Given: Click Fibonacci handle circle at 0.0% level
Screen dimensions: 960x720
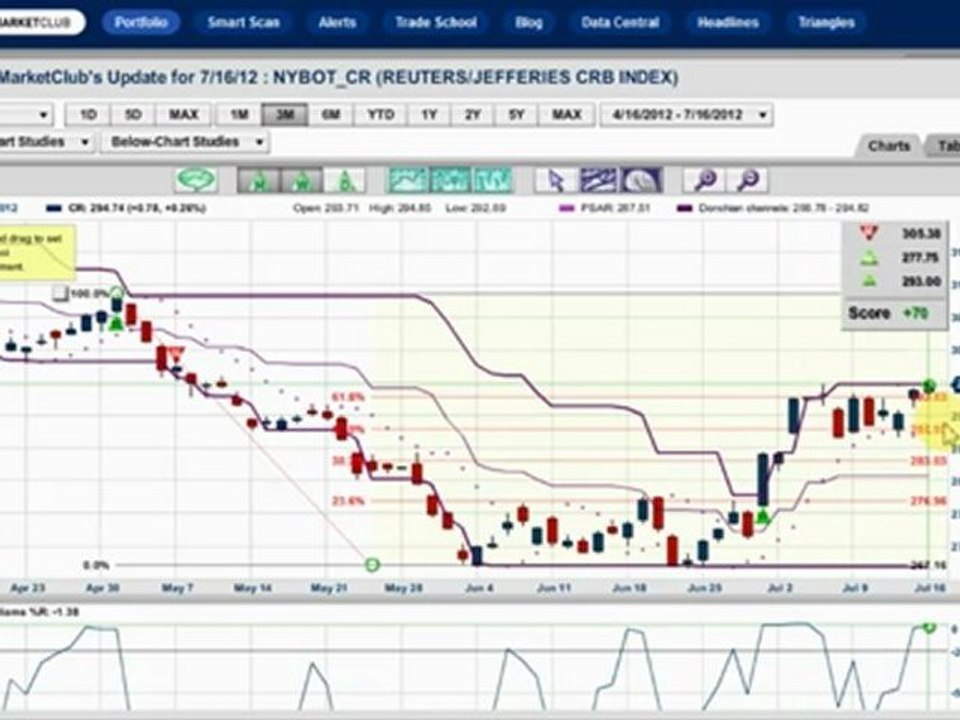Looking at the screenshot, I should pyautogui.click(x=372, y=564).
